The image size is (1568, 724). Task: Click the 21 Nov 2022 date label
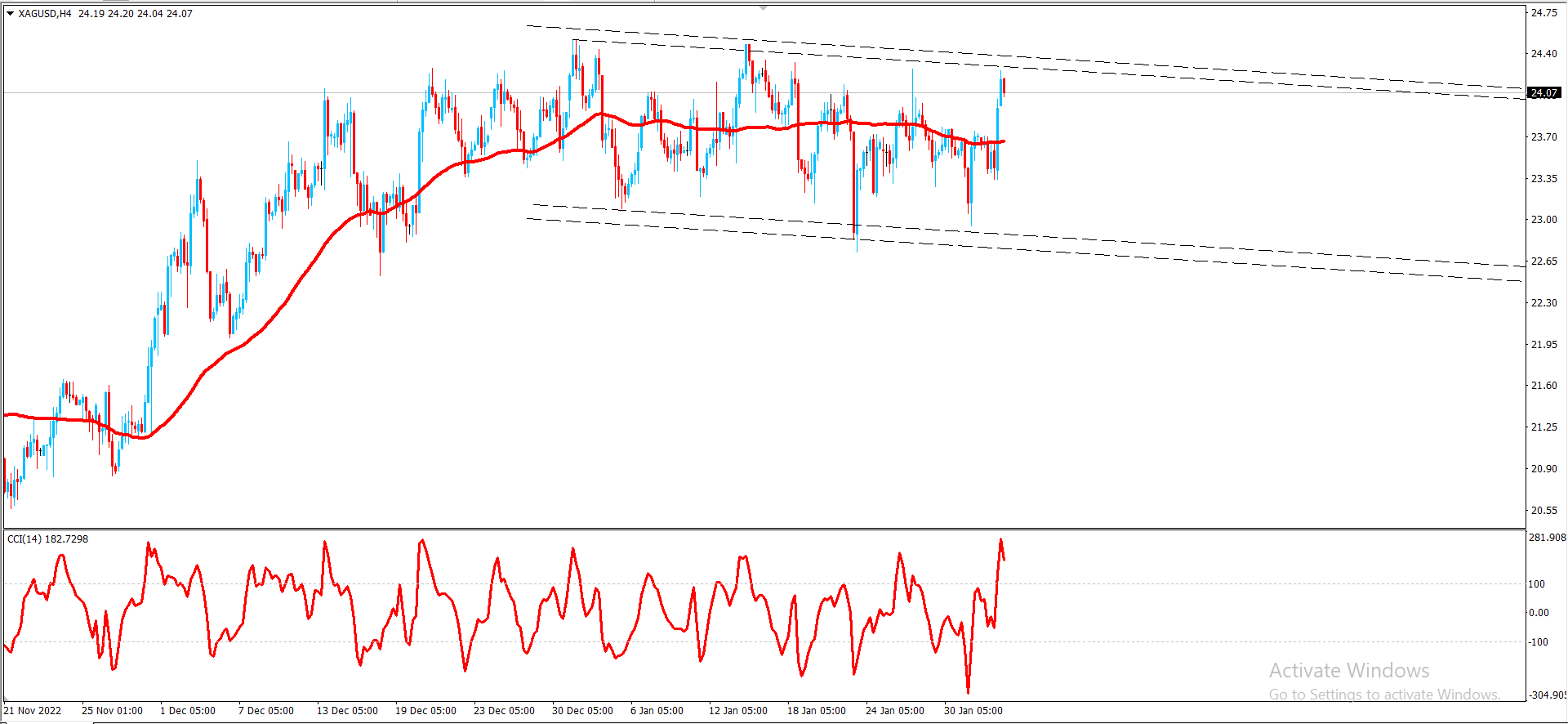(33, 711)
